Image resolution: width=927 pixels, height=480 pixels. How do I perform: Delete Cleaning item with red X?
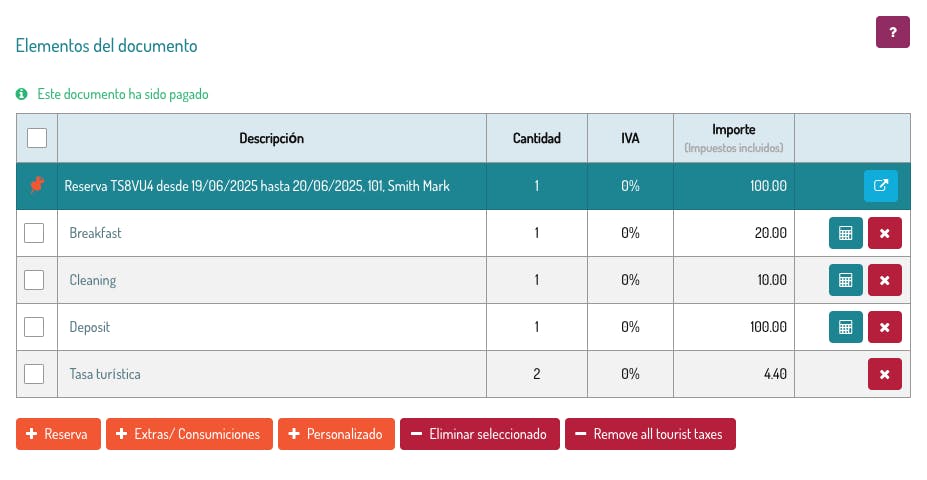click(x=884, y=280)
